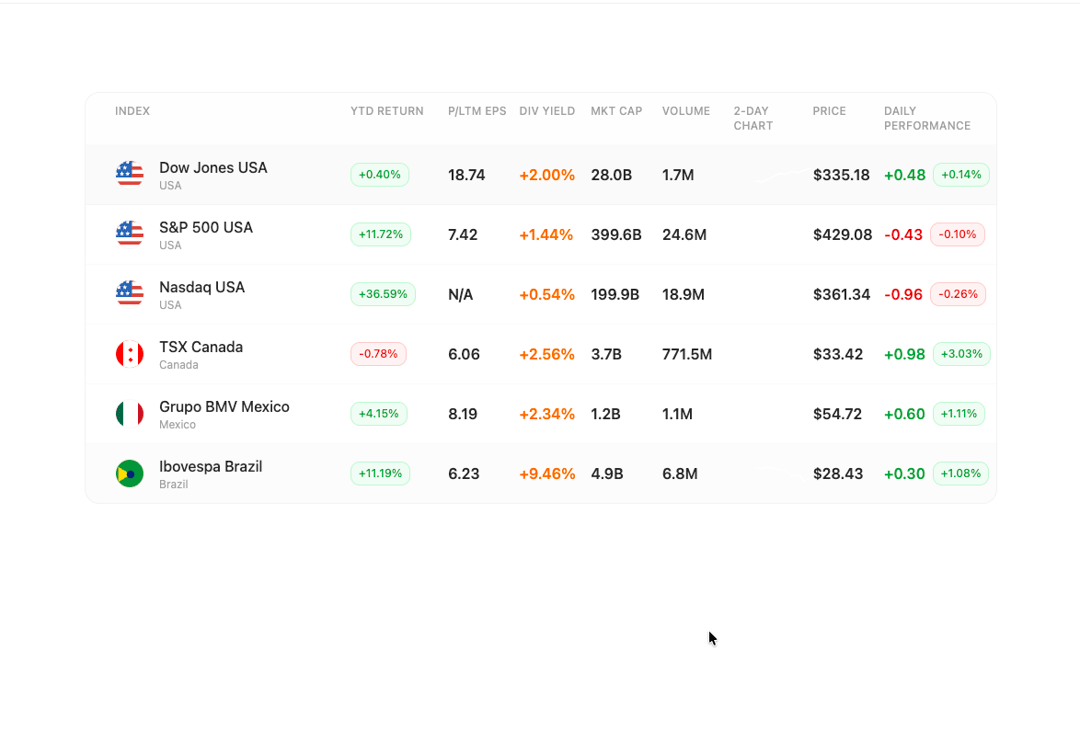Click the 18.9M volume value
This screenshot has height=742, width=1080.
683,295
